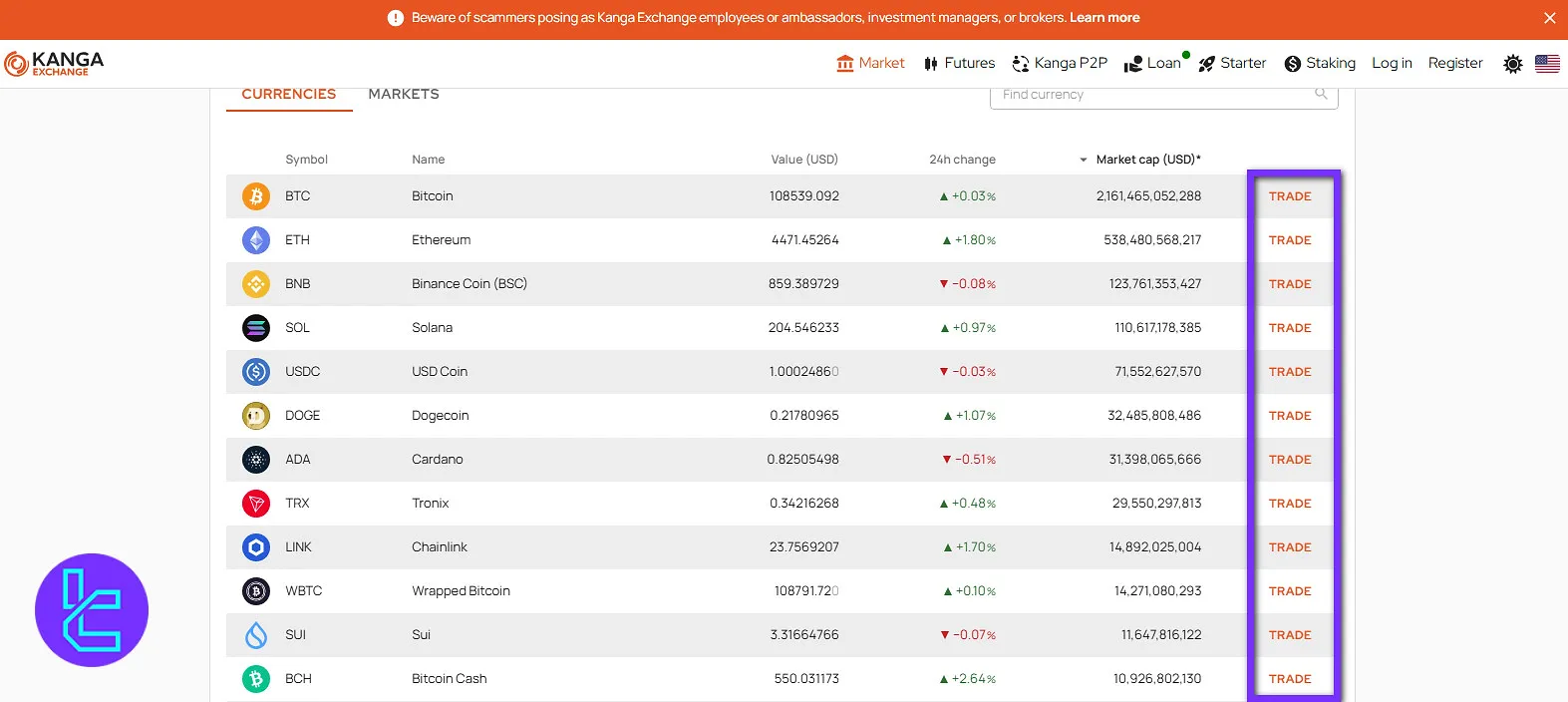Image resolution: width=1568 pixels, height=702 pixels.
Task: Click the BNB coin icon
Action: coord(256,284)
